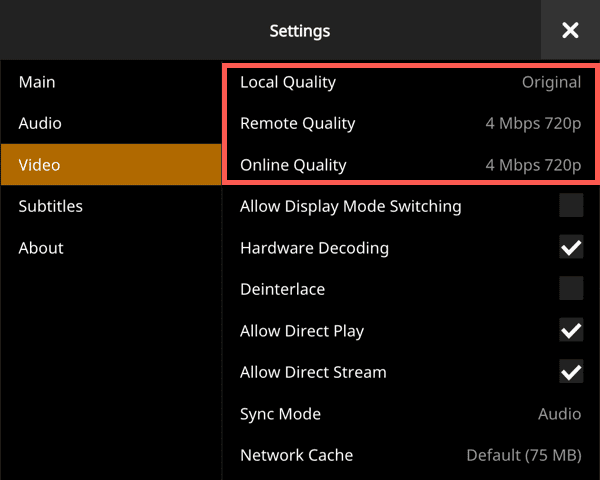Close the Settings dialog with X

click(570, 30)
